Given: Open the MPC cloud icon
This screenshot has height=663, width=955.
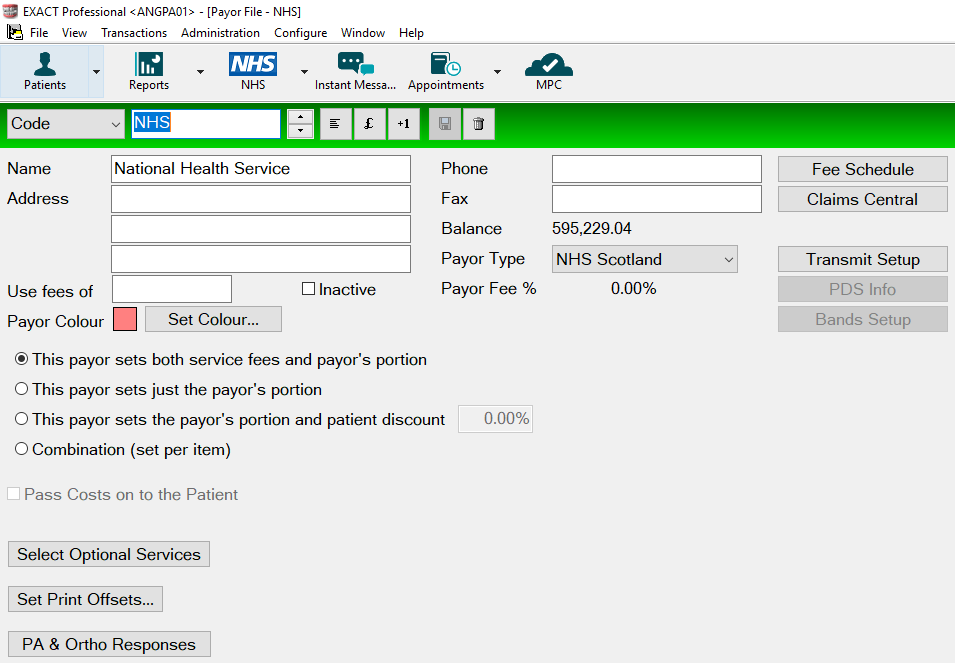Looking at the screenshot, I should 549,71.
